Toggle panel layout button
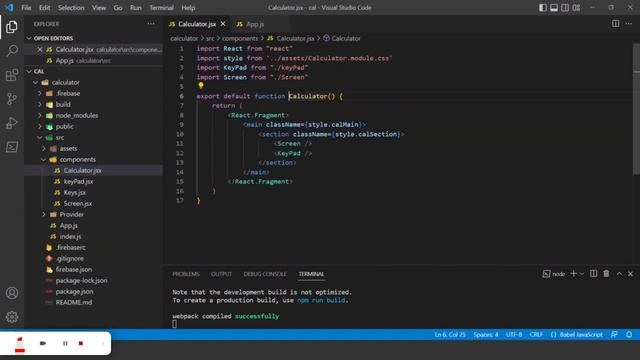Viewport: 640px width, 360px height. 554,7
